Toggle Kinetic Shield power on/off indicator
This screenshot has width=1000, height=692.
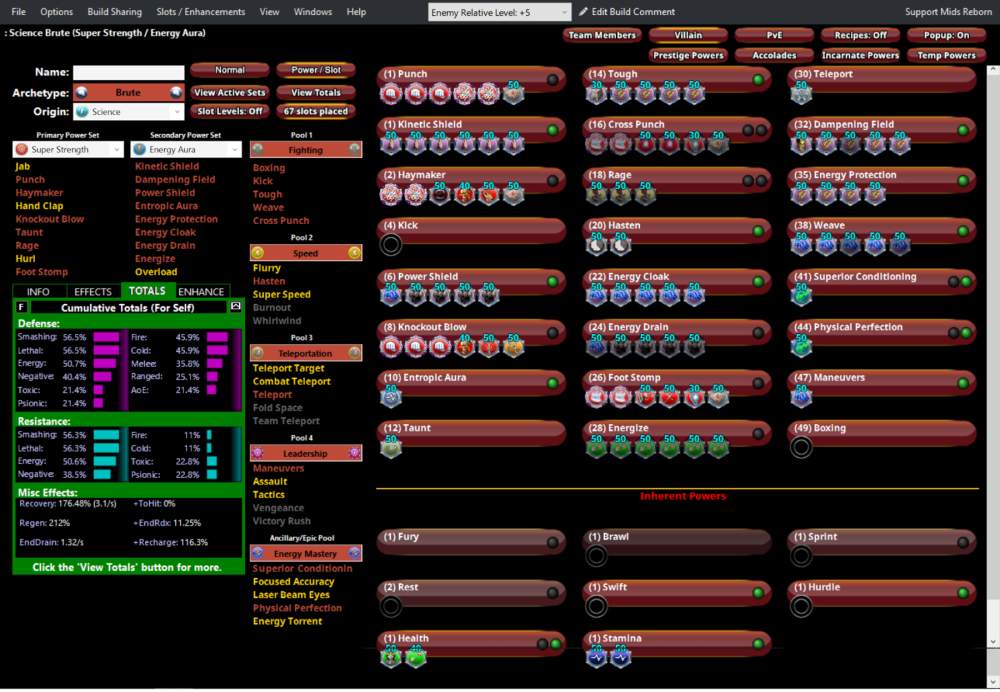pos(553,130)
